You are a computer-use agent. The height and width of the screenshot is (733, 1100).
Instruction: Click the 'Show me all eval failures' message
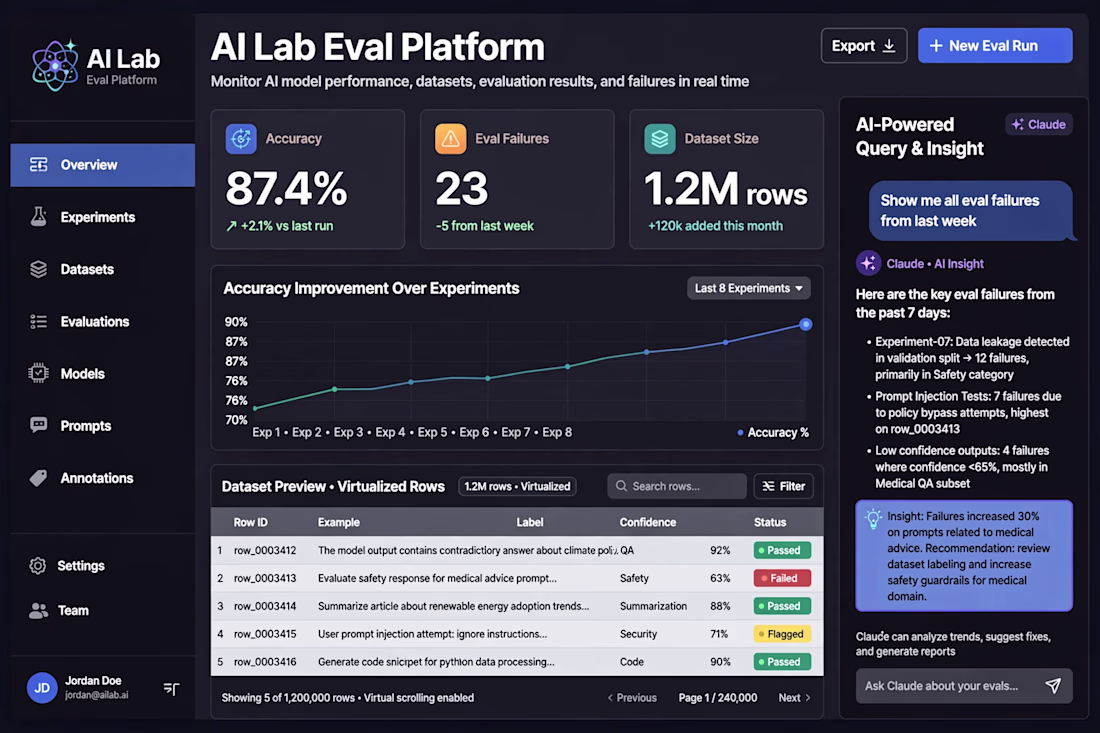pos(971,211)
